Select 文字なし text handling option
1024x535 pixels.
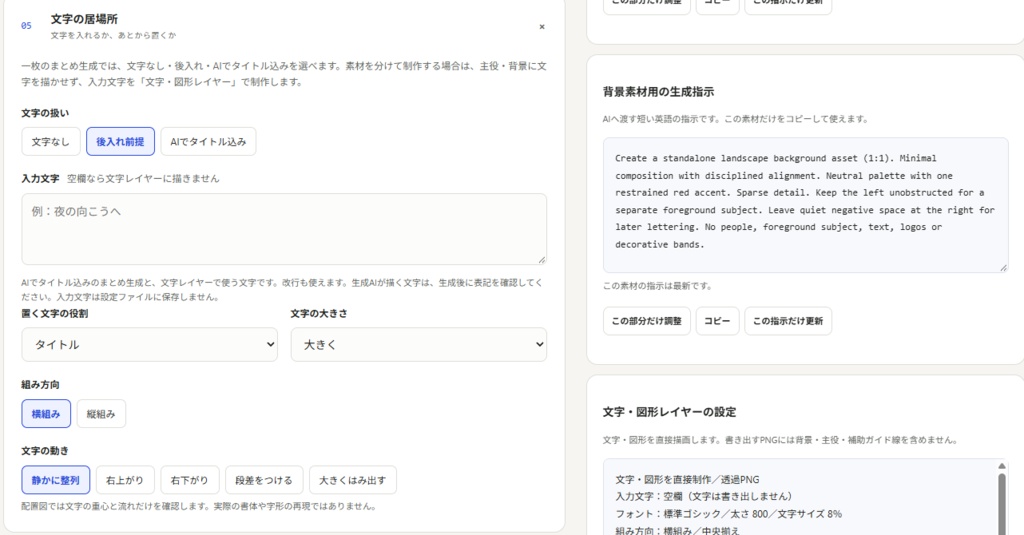(x=50, y=142)
